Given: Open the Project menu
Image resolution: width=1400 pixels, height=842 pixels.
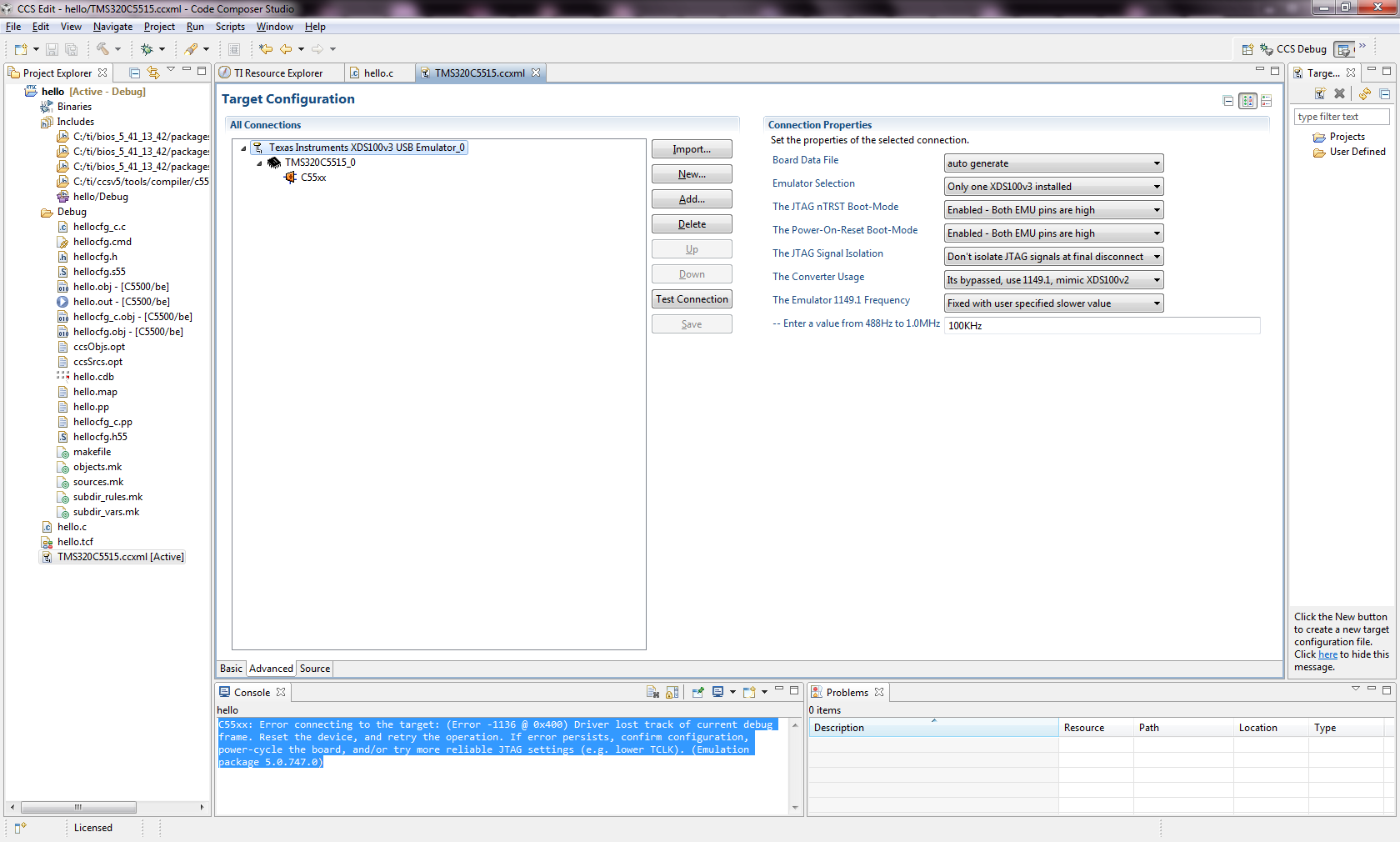Looking at the screenshot, I should [159, 27].
